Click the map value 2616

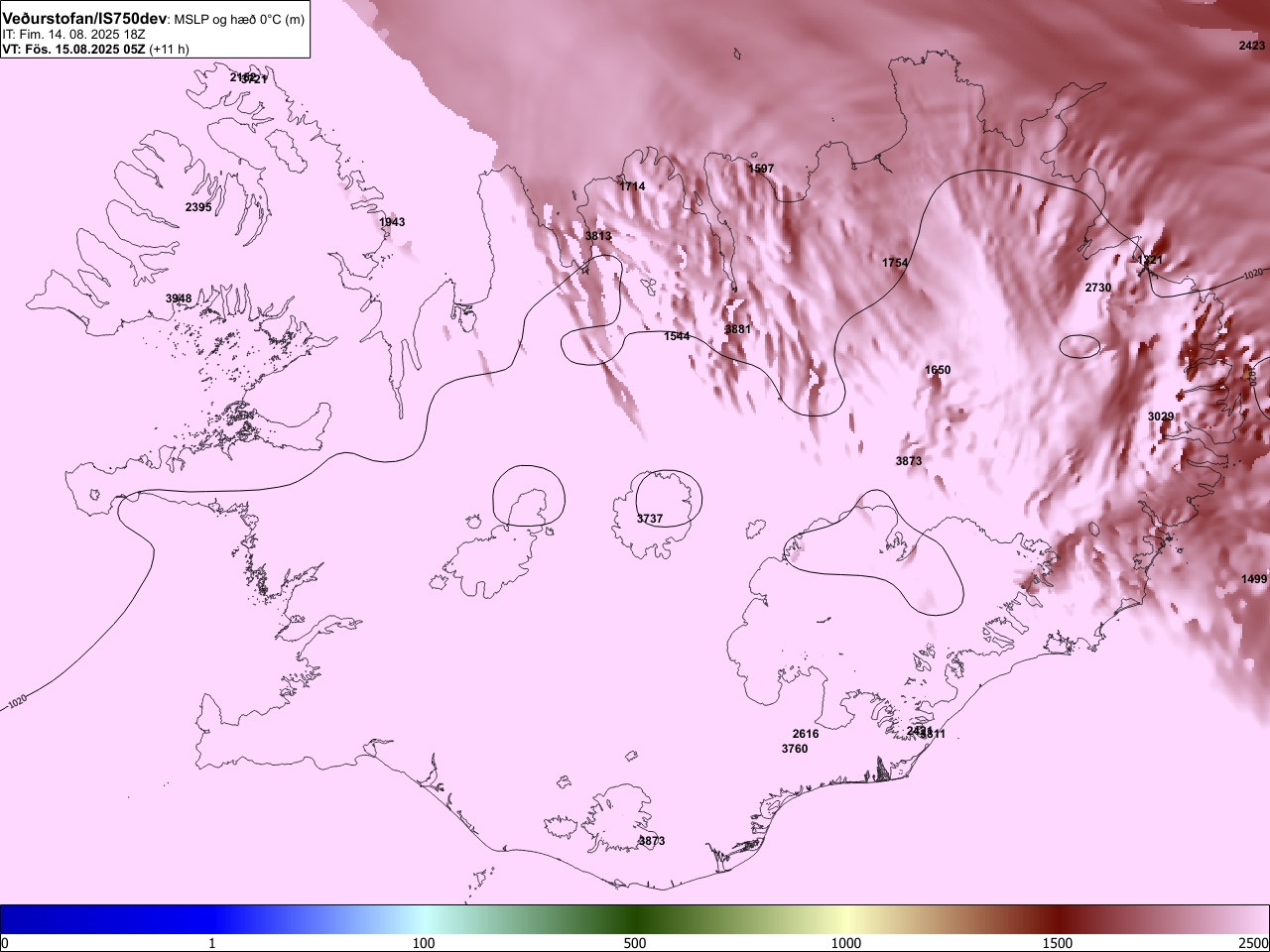tap(806, 734)
